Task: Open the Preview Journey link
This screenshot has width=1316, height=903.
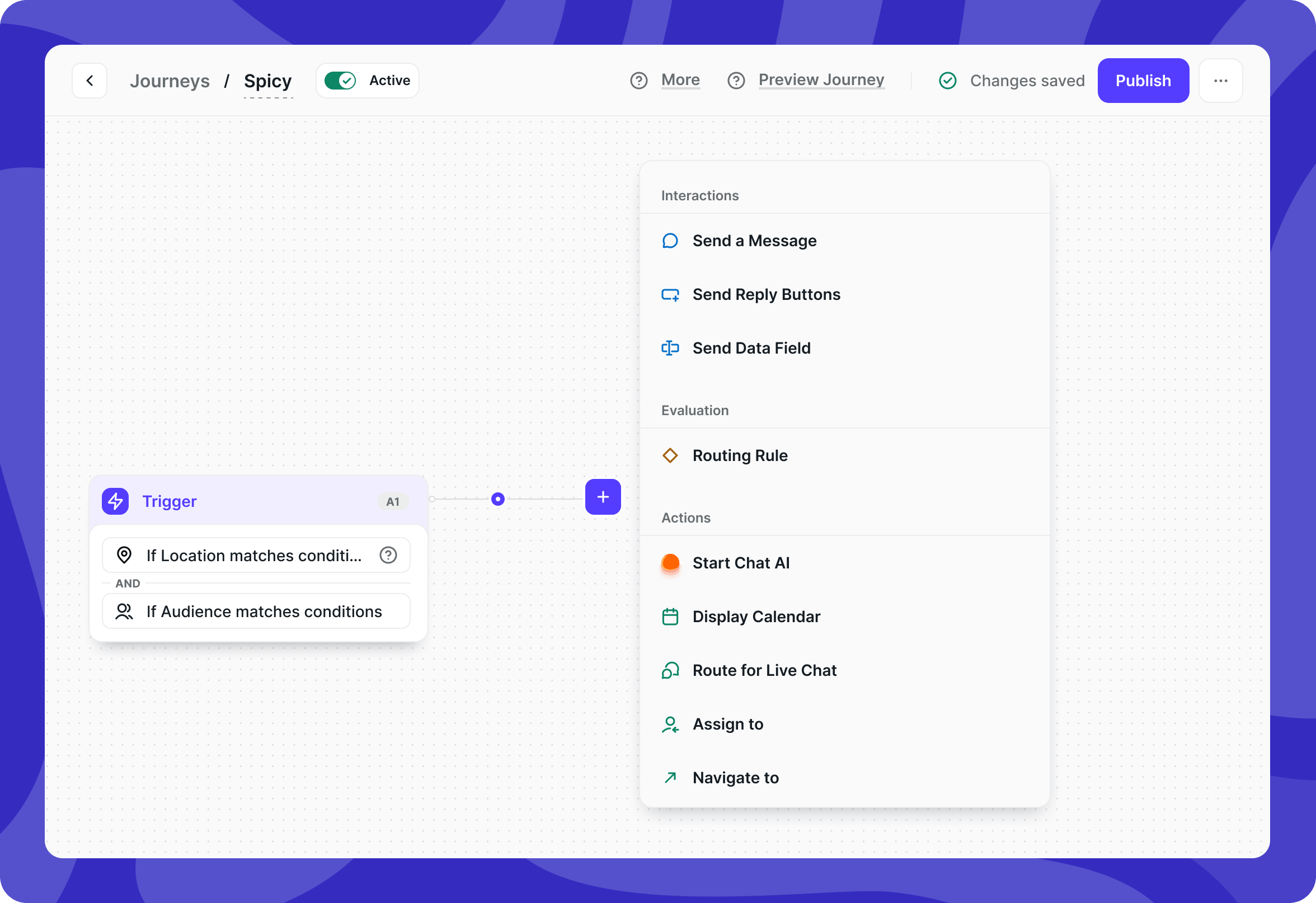Action: coord(821,80)
